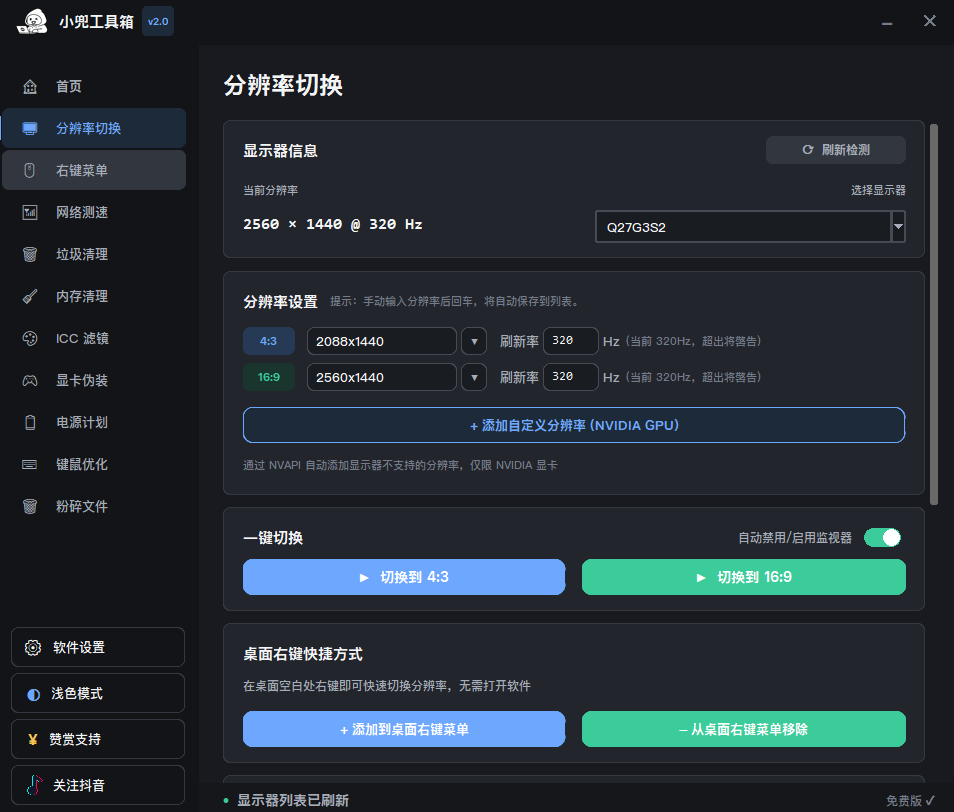Image resolution: width=954 pixels, height=812 pixels.
Task: Minimize the 小兜工具箱 window
Action: tap(887, 23)
